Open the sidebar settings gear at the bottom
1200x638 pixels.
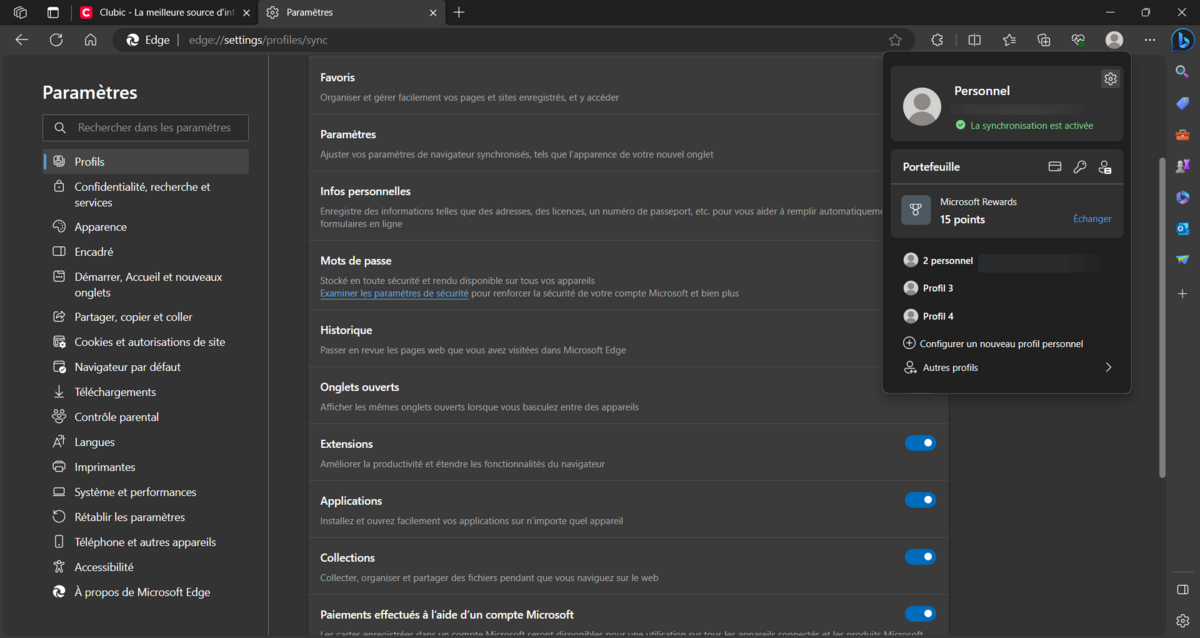(1182, 620)
